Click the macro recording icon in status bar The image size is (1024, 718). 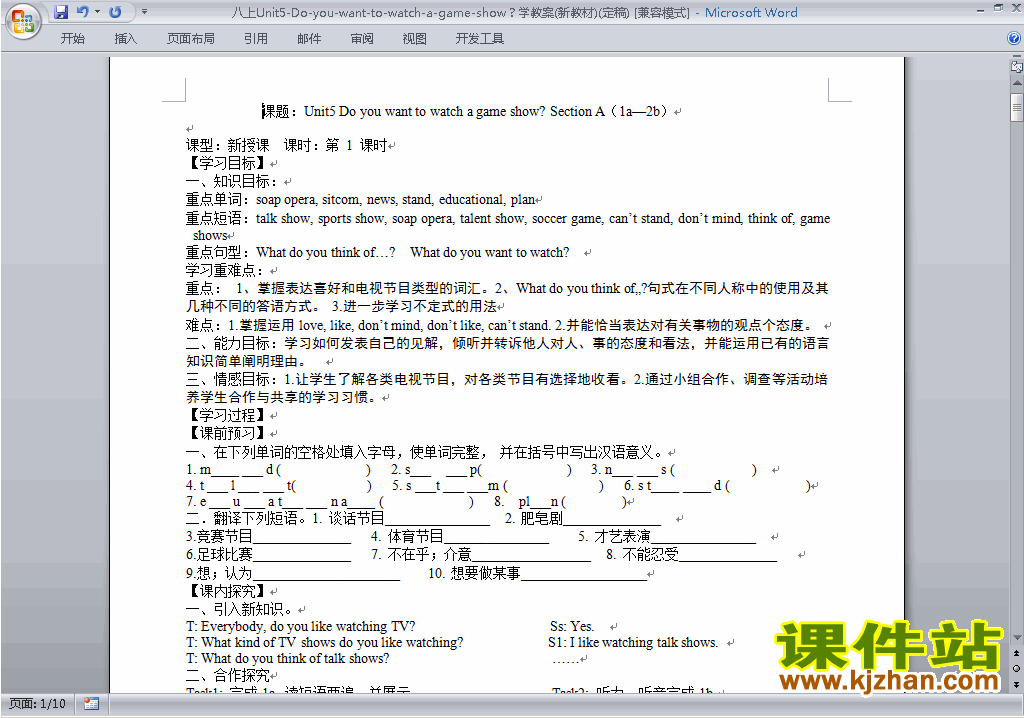pyautogui.click(x=91, y=704)
